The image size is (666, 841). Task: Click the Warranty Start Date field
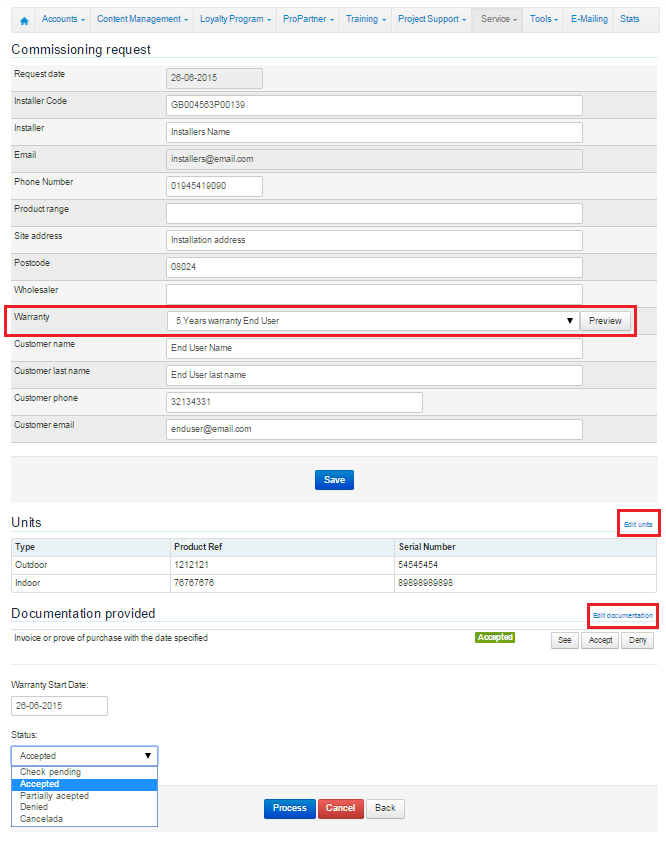(59, 706)
